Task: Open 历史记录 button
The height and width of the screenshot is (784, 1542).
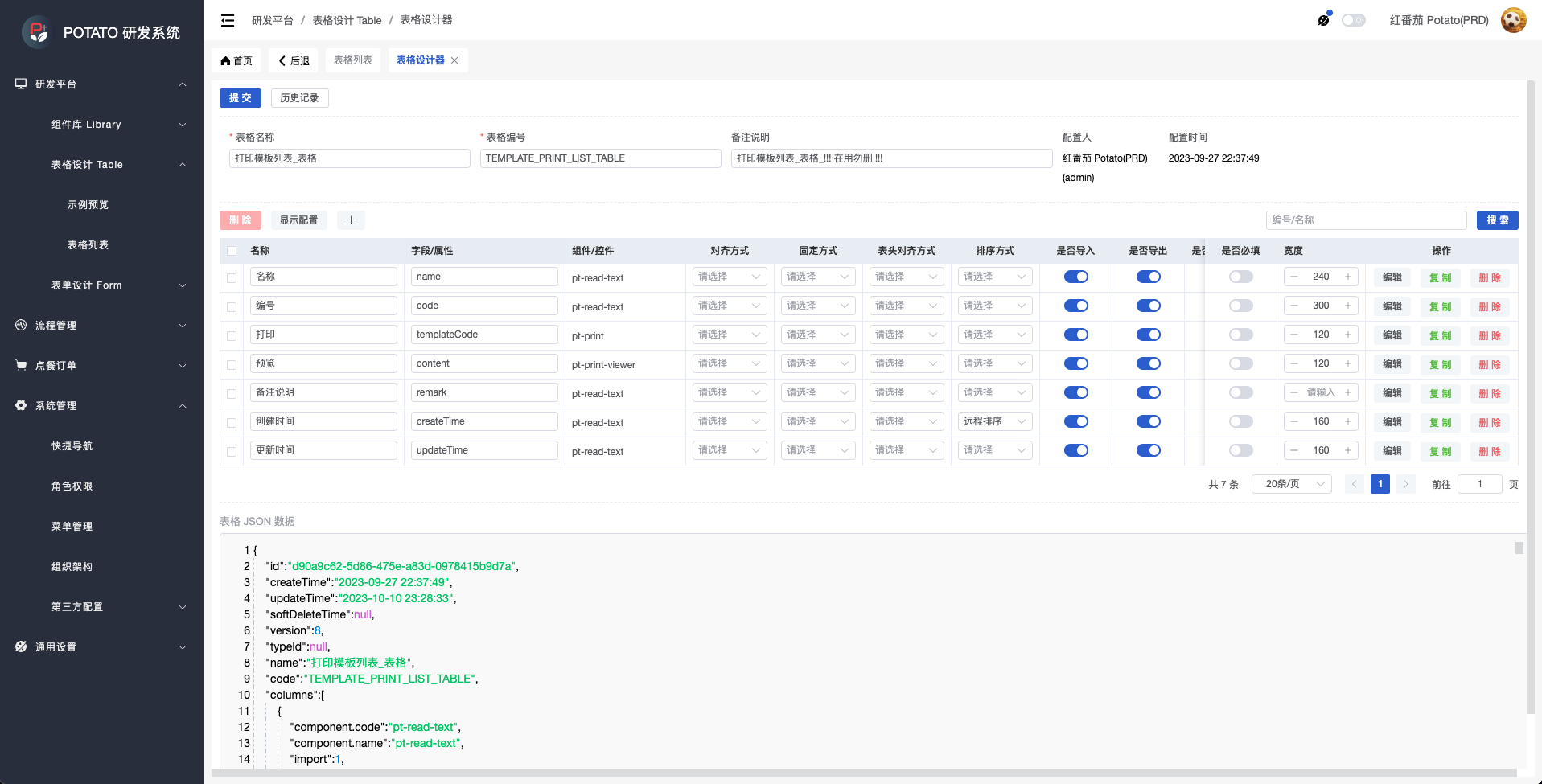Action: pos(299,98)
